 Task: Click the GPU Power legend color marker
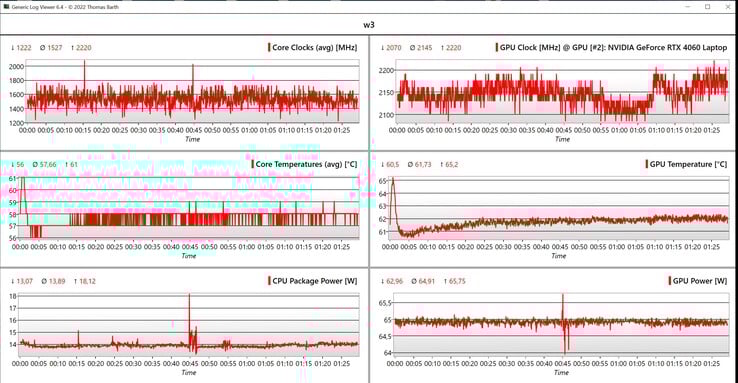pos(670,281)
